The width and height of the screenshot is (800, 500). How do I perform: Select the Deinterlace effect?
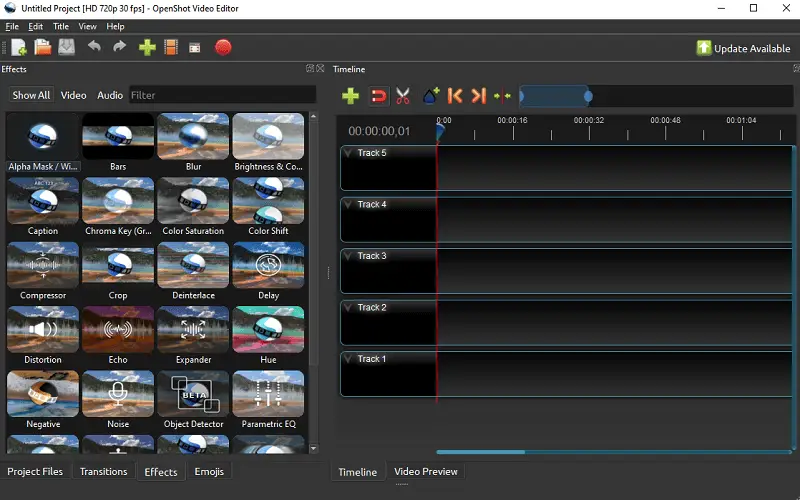pyautogui.click(x=193, y=271)
